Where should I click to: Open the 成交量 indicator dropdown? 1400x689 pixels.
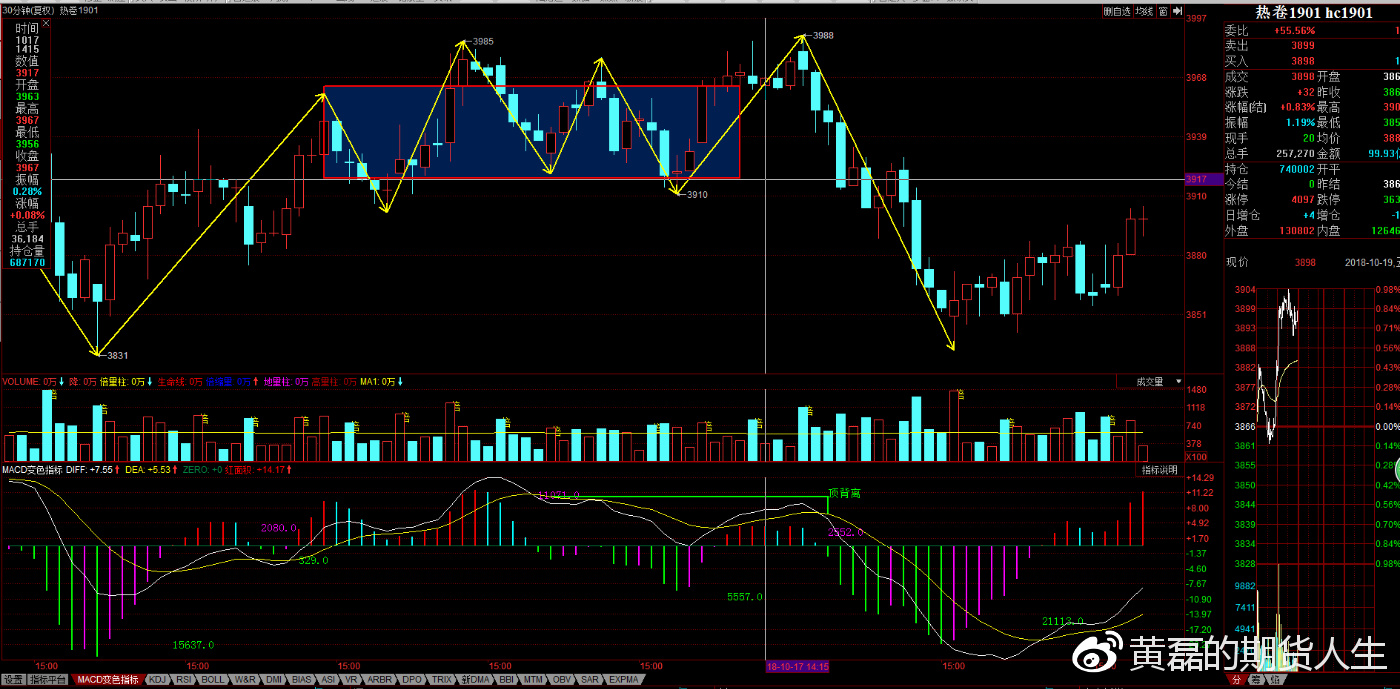1152,381
